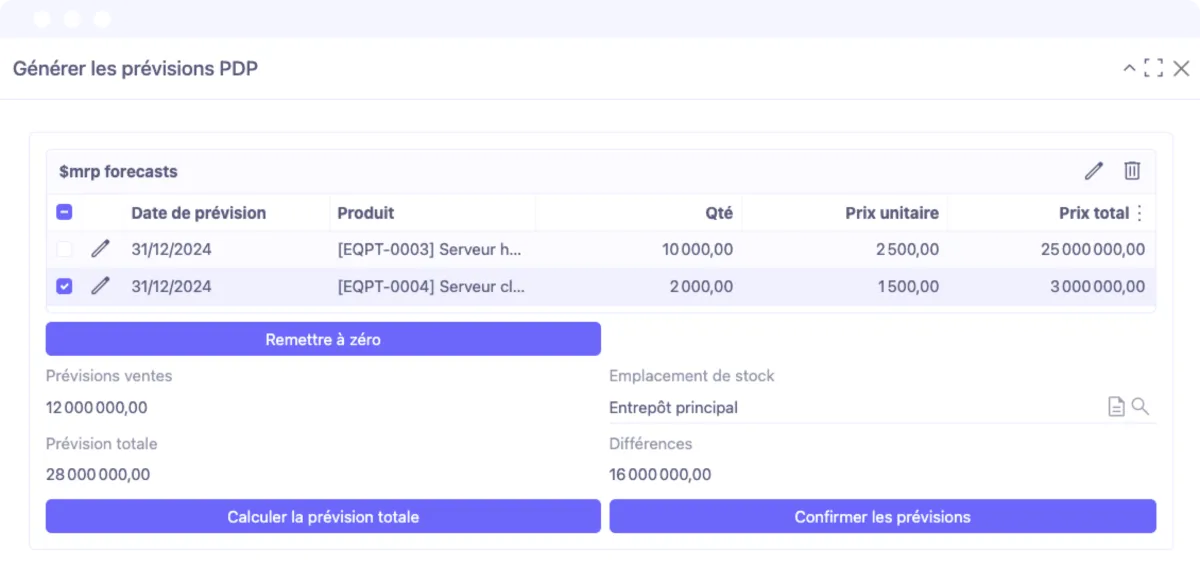
Task: Sort by the Qté column header
Action: click(718, 213)
